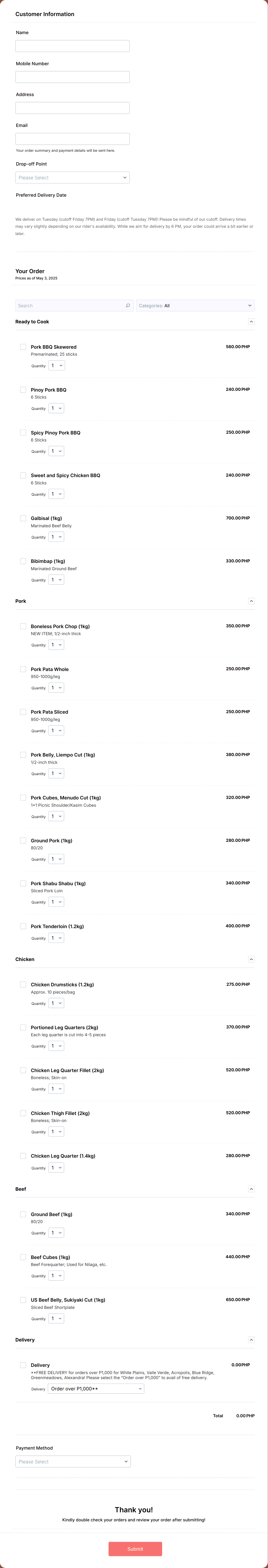Select the Galbisal (1kg) checkbox
This screenshot has height=1568, width=268.
click(23, 518)
